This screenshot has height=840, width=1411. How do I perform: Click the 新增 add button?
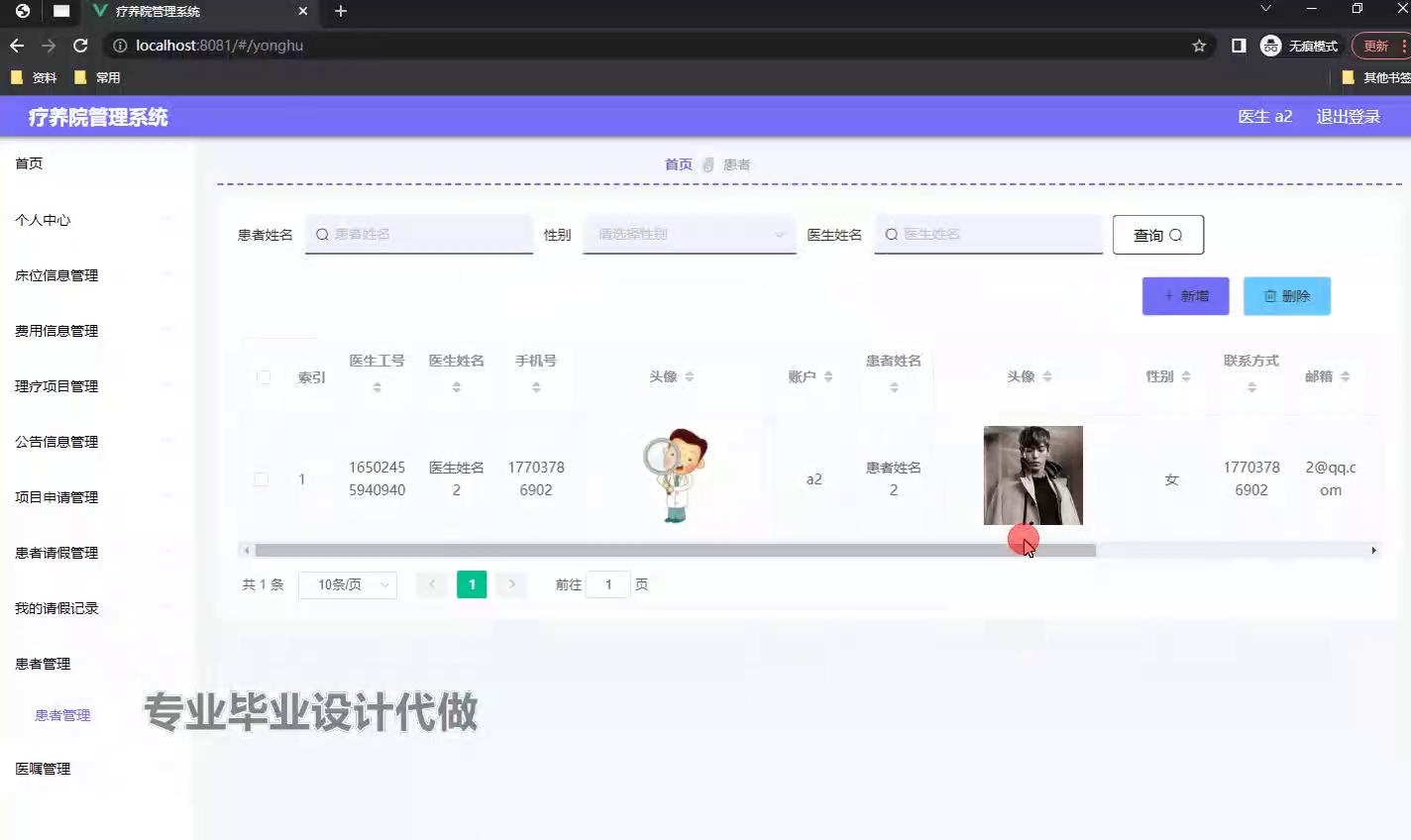pos(1185,296)
